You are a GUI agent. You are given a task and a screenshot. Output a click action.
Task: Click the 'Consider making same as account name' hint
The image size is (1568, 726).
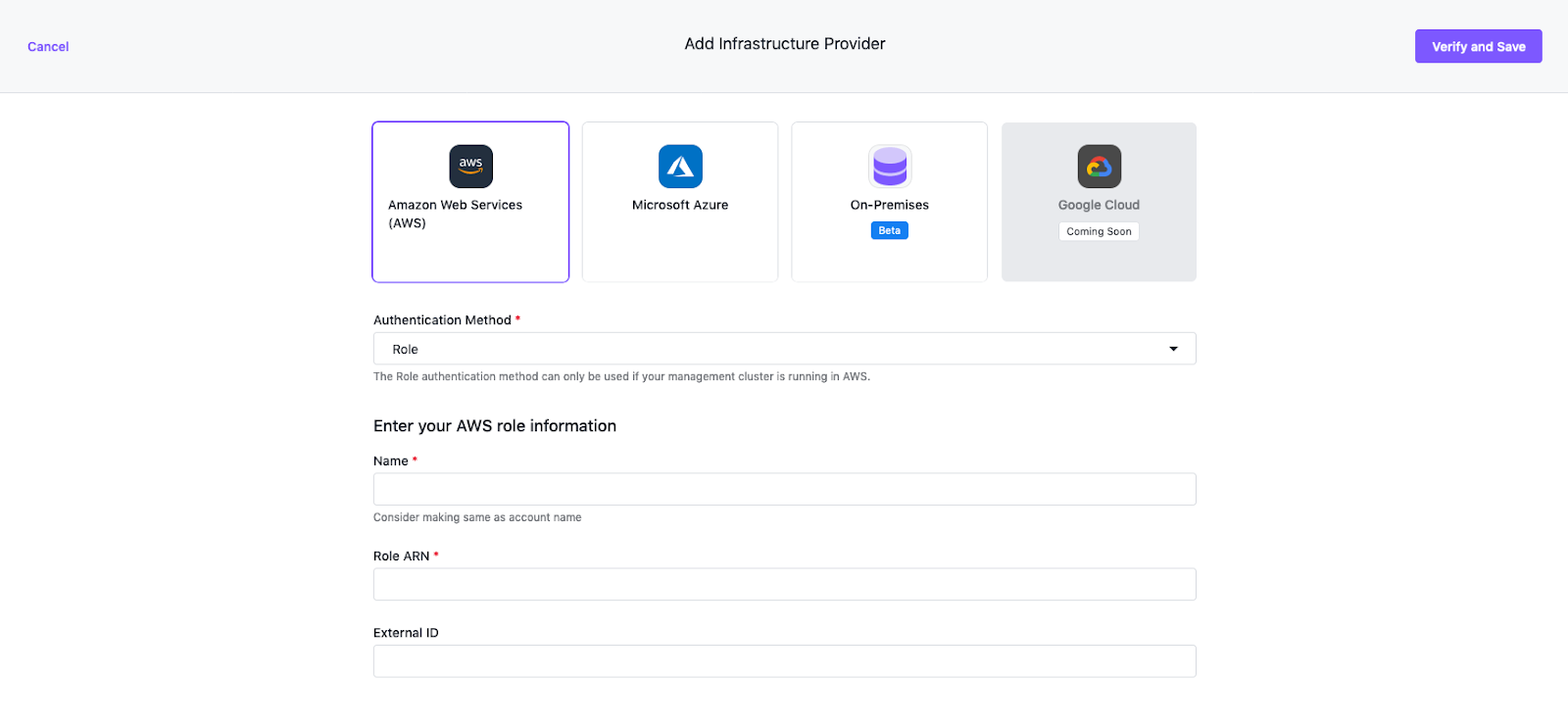[477, 517]
